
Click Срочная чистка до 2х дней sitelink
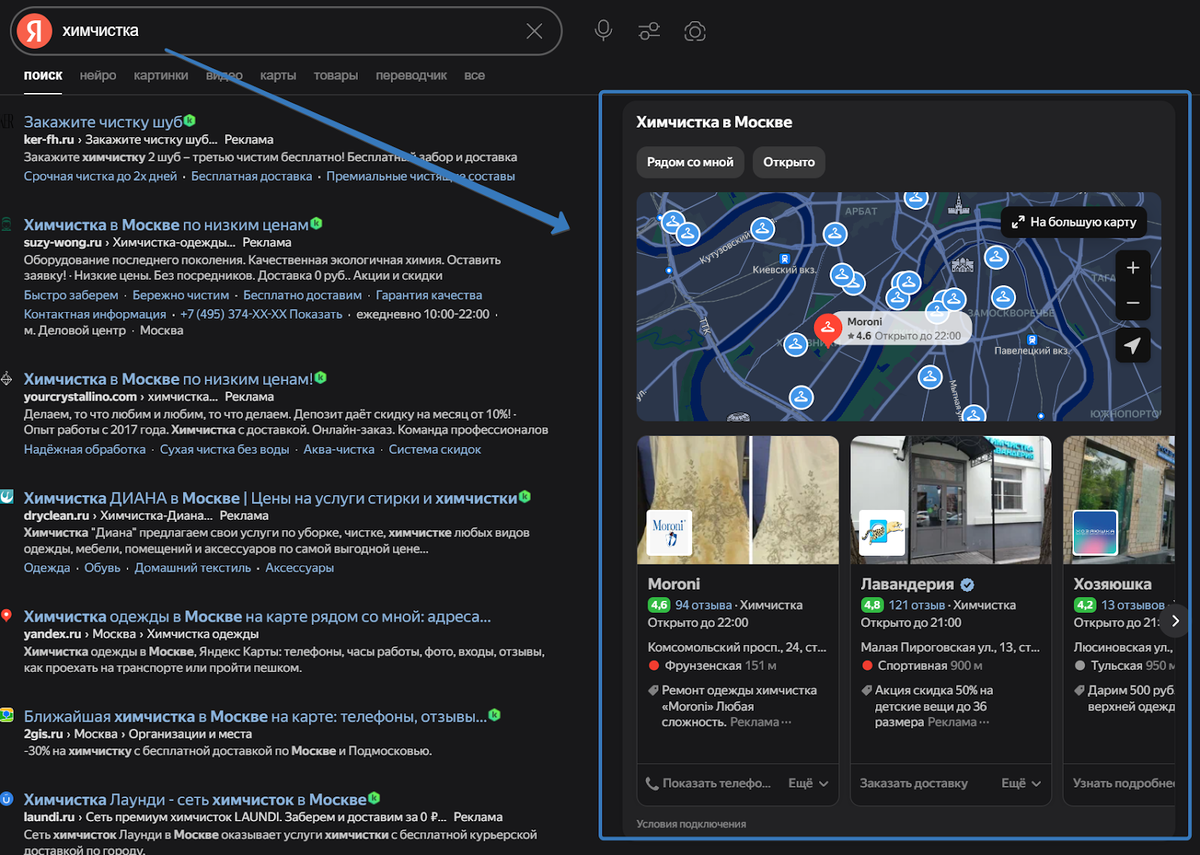[100, 176]
